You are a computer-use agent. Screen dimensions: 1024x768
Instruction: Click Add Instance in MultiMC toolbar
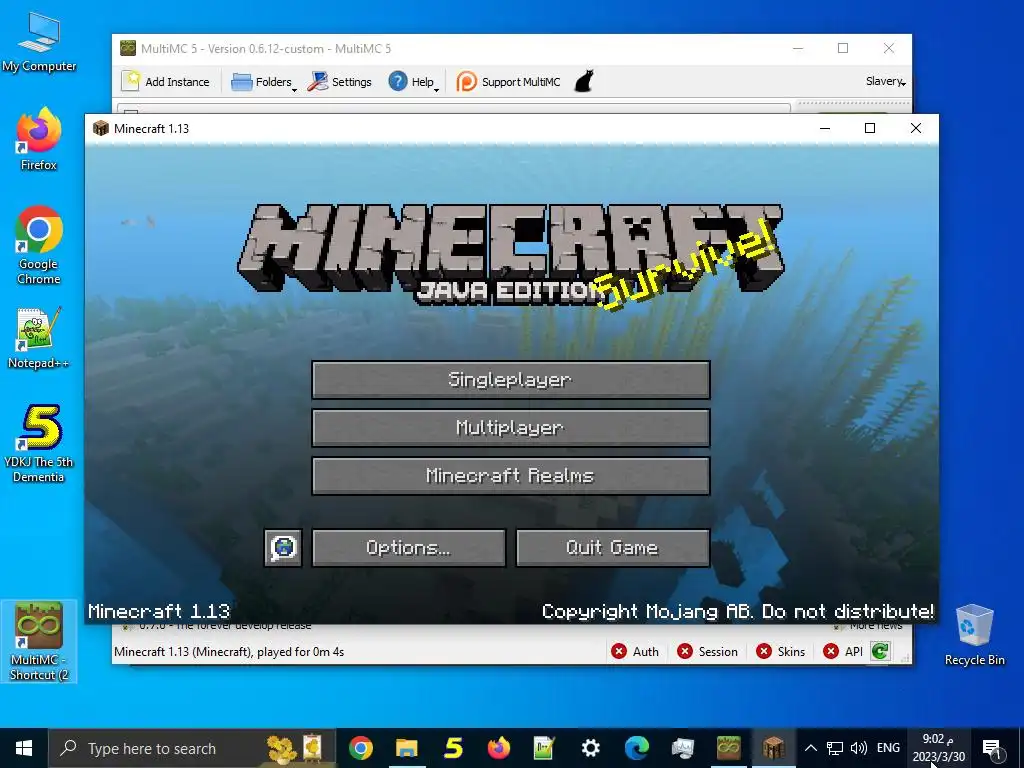(x=166, y=82)
